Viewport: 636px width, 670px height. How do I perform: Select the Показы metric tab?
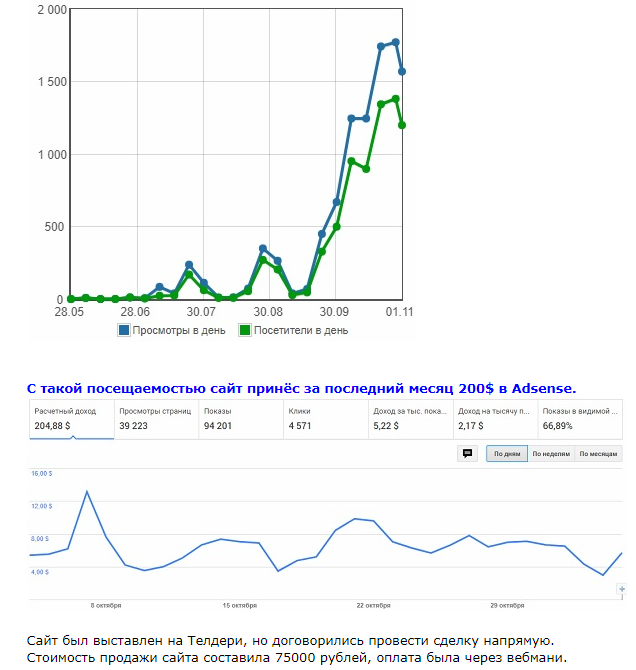(239, 418)
